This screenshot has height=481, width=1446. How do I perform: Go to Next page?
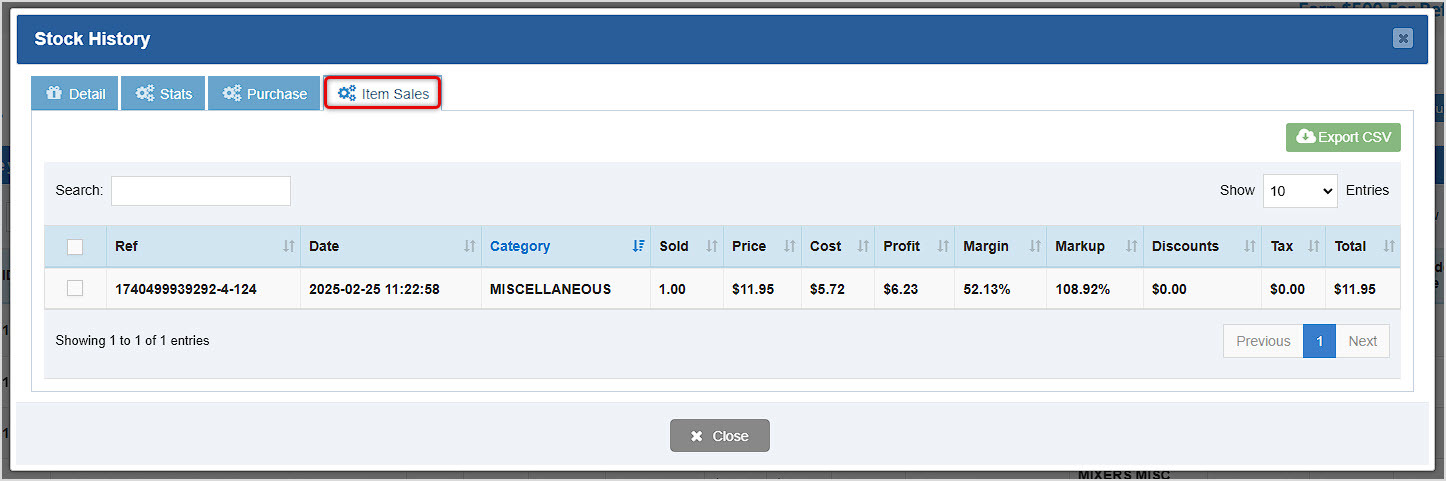coord(1362,341)
